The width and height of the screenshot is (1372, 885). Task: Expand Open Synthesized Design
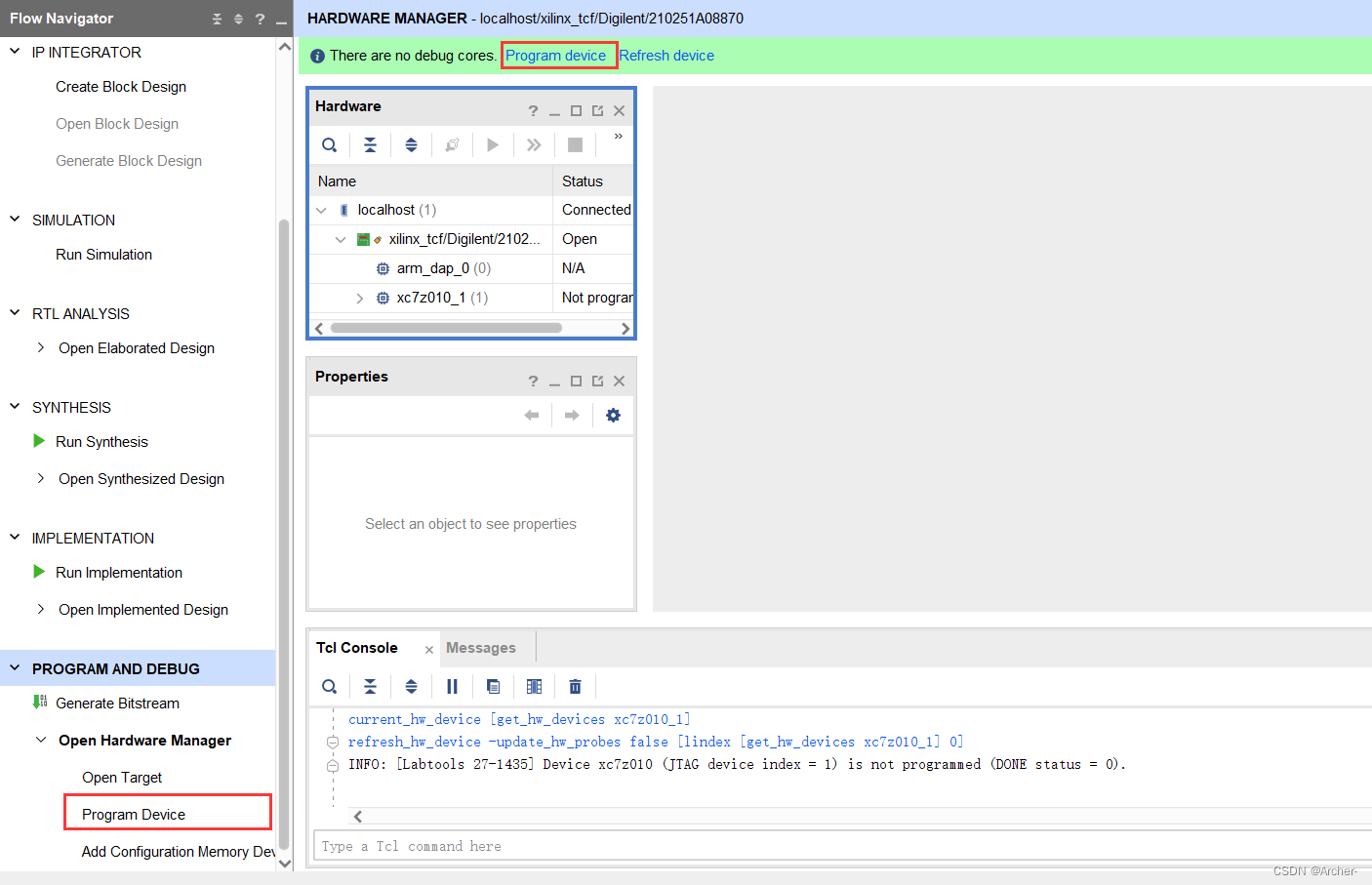pos(40,478)
